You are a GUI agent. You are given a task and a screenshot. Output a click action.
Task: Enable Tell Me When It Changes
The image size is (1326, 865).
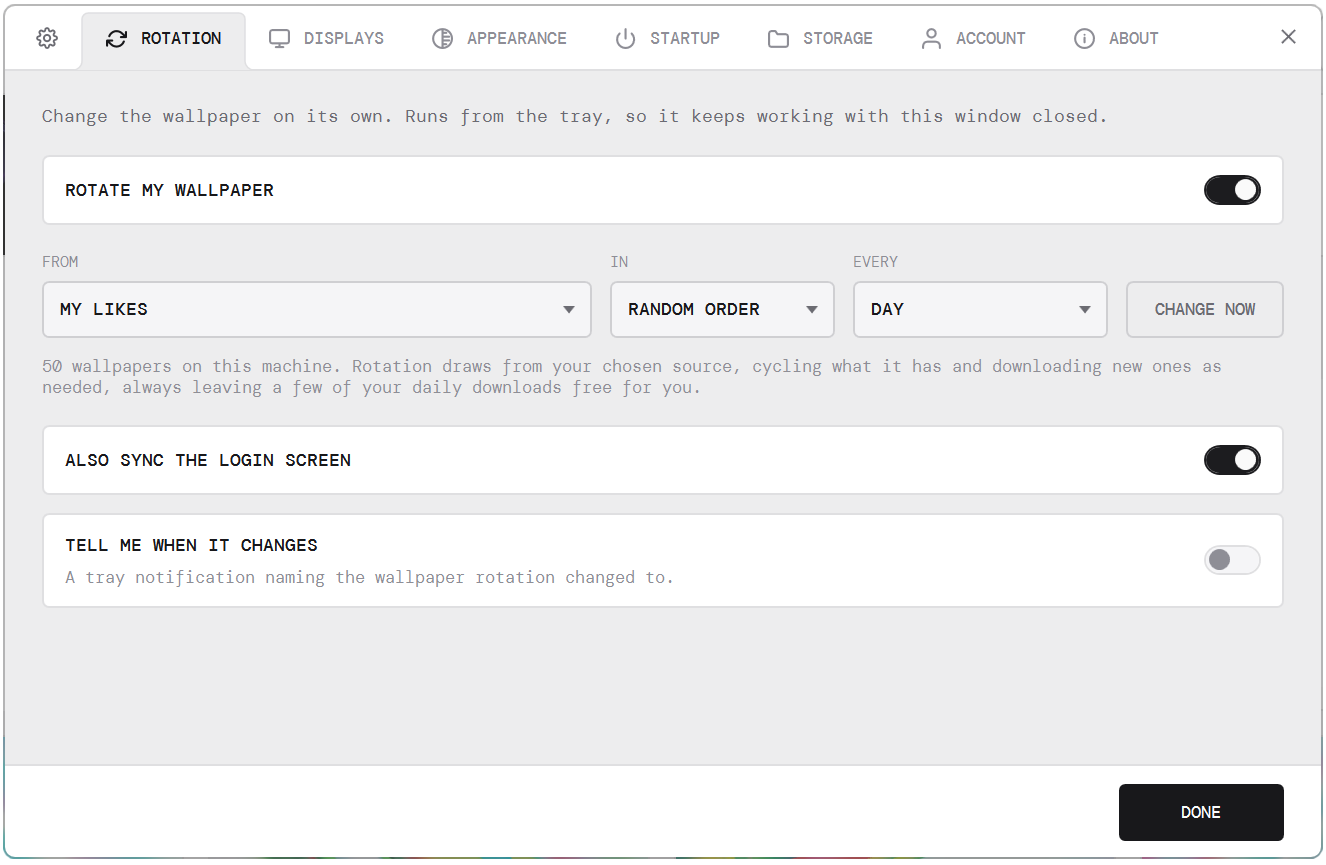tap(1232, 560)
